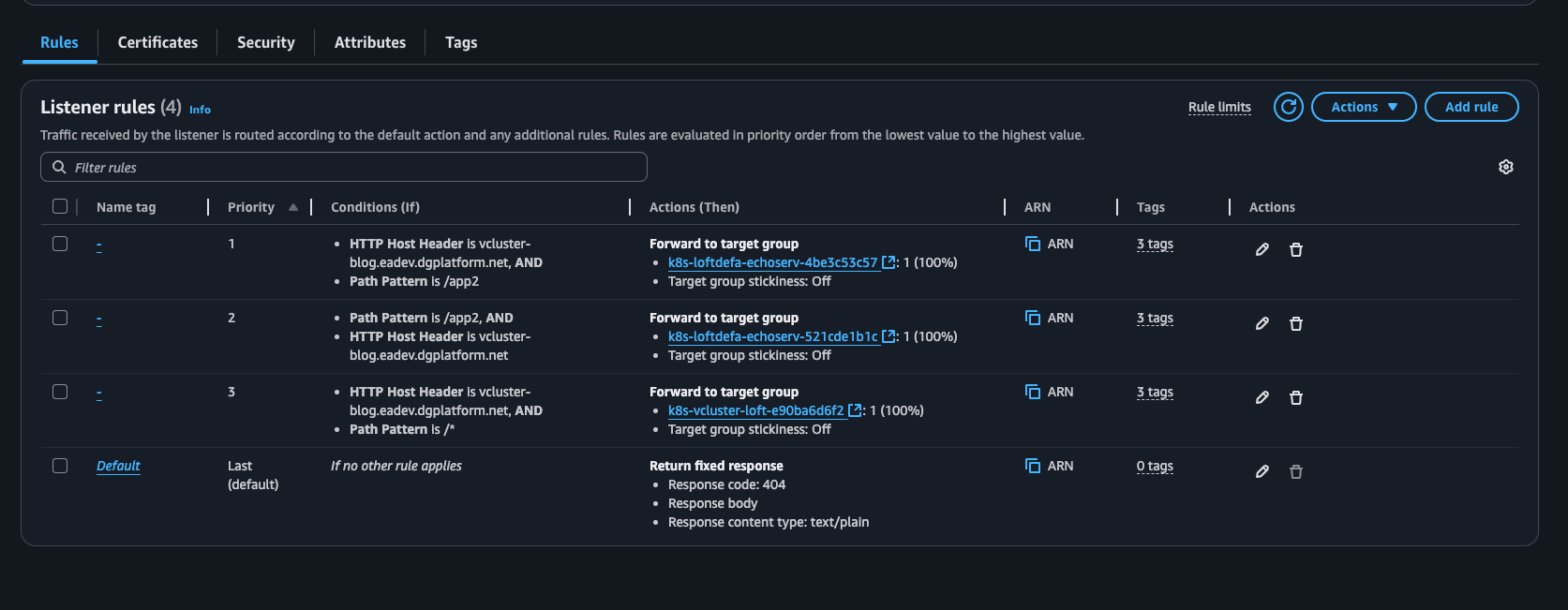Click the Add rule button
Viewport: 1568px width, 610px height.
point(1471,107)
